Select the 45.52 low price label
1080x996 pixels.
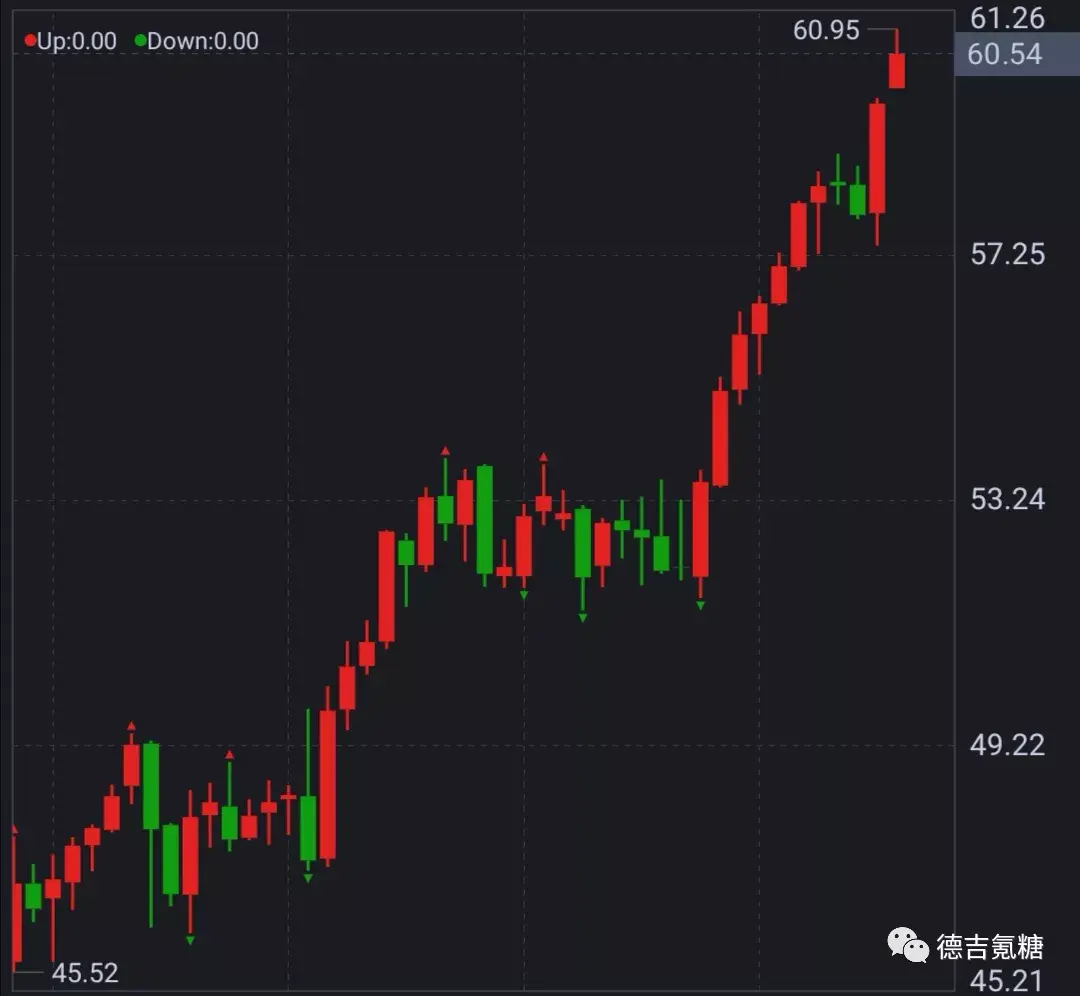click(85, 973)
